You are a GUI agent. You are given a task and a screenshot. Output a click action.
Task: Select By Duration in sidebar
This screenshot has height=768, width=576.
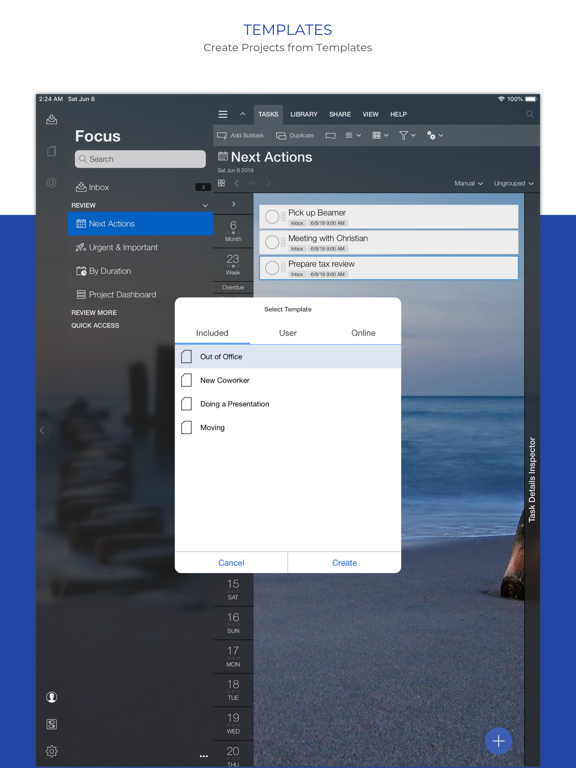tap(140, 271)
